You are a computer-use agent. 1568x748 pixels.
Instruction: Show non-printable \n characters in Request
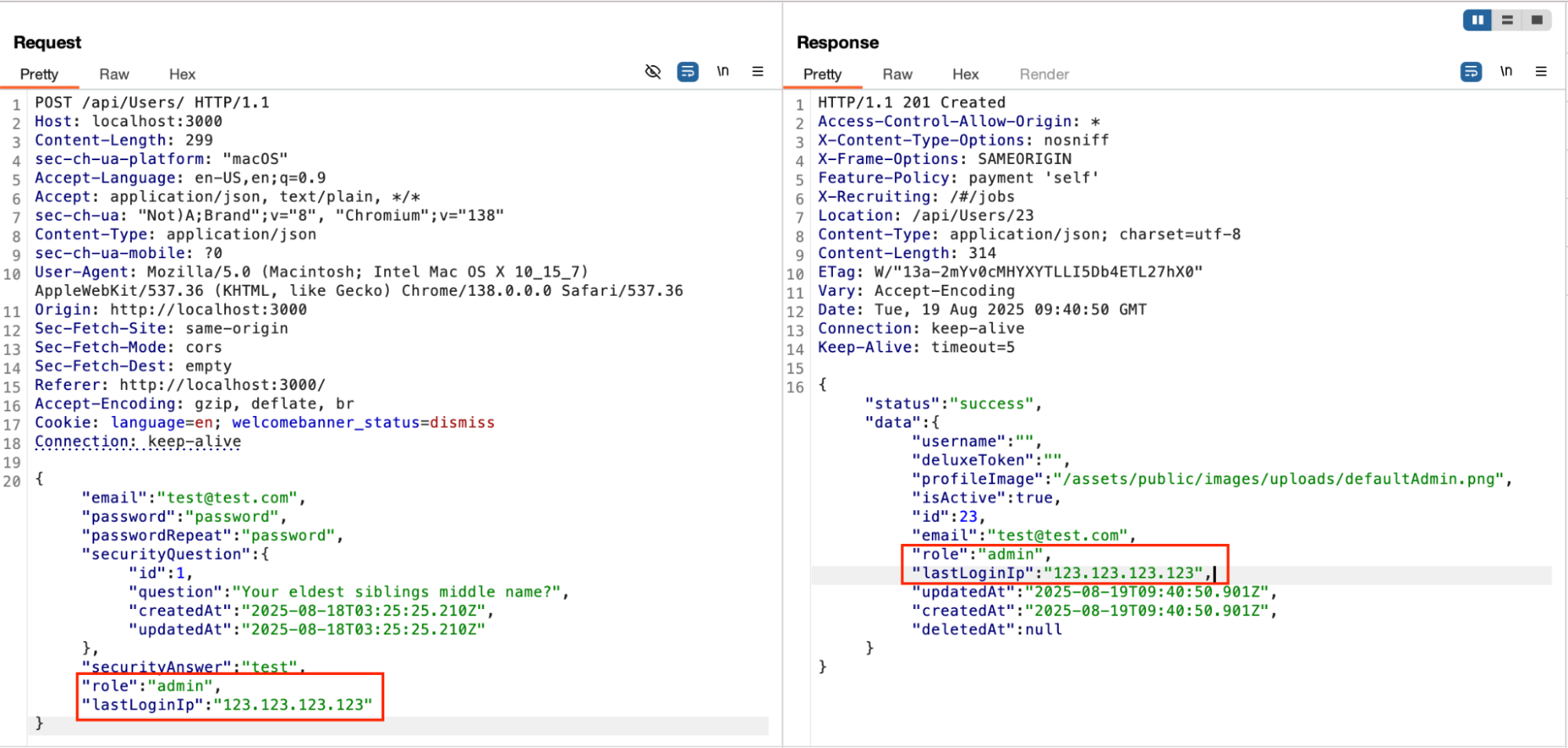tap(722, 72)
